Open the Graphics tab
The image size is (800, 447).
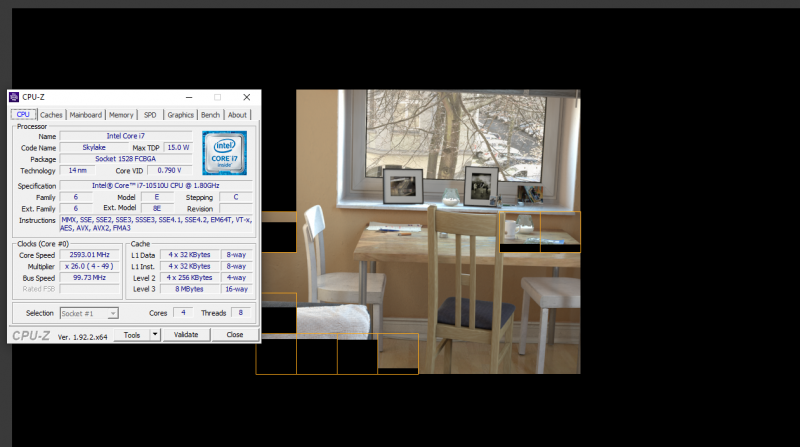(180, 115)
